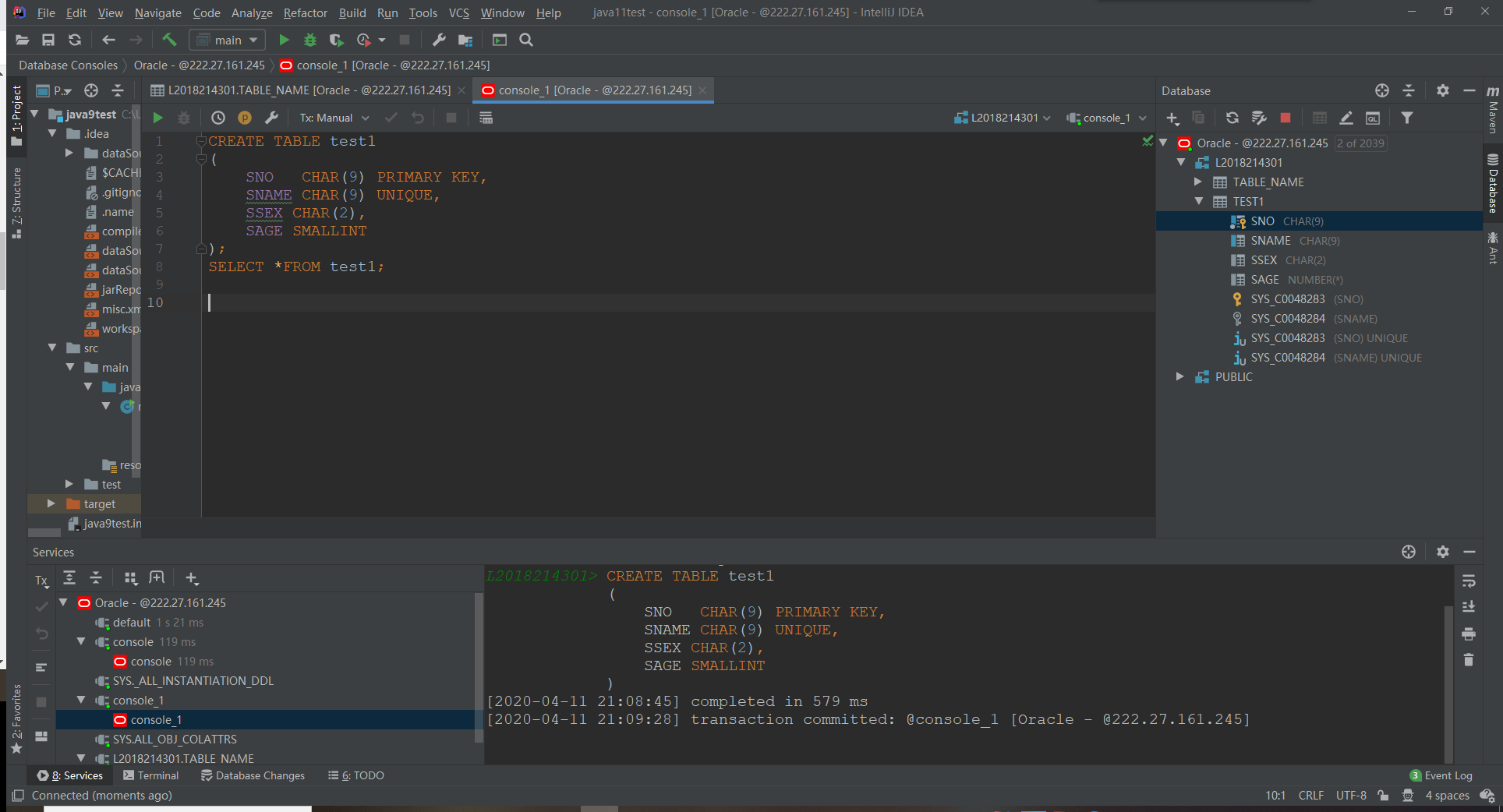The image size is (1503, 812).
Task: Edit source pencil icon in Database panel
Action: coord(1346,118)
